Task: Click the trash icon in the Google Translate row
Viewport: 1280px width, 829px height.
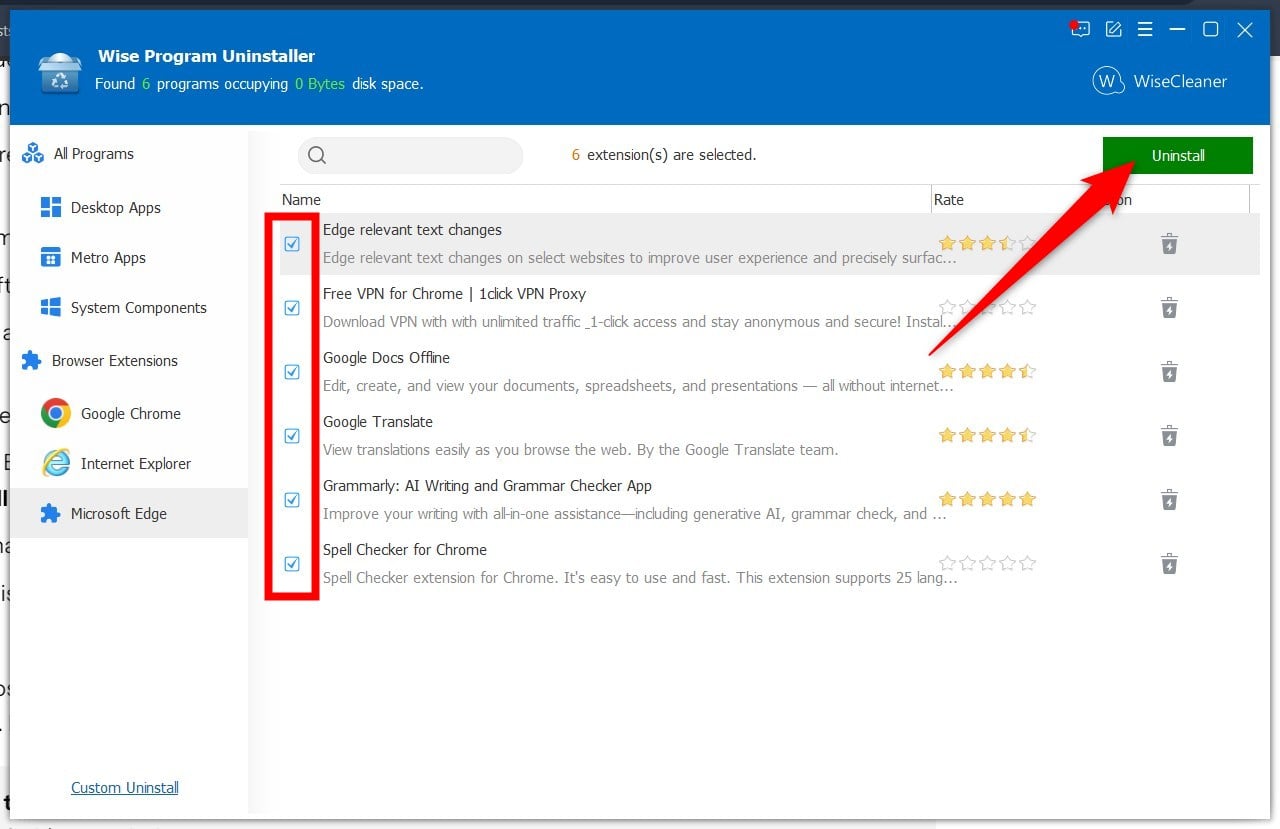Action: click(1169, 436)
